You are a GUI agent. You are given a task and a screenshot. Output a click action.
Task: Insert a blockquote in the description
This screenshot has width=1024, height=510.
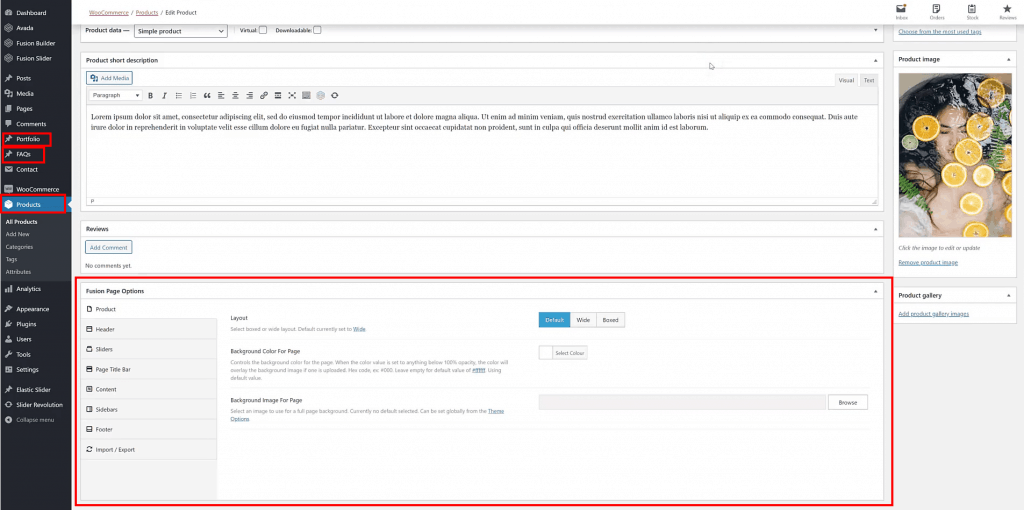coord(207,95)
